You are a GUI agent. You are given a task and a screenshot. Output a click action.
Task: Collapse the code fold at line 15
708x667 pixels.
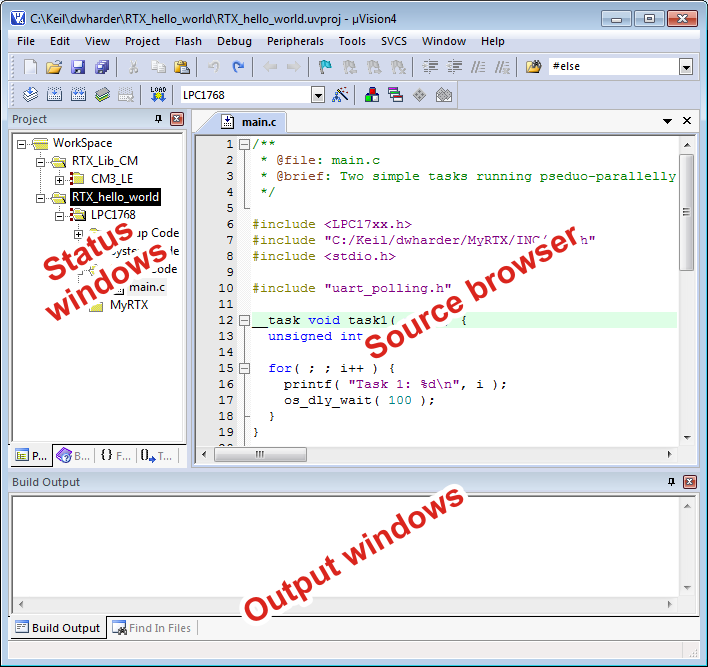coord(244,368)
